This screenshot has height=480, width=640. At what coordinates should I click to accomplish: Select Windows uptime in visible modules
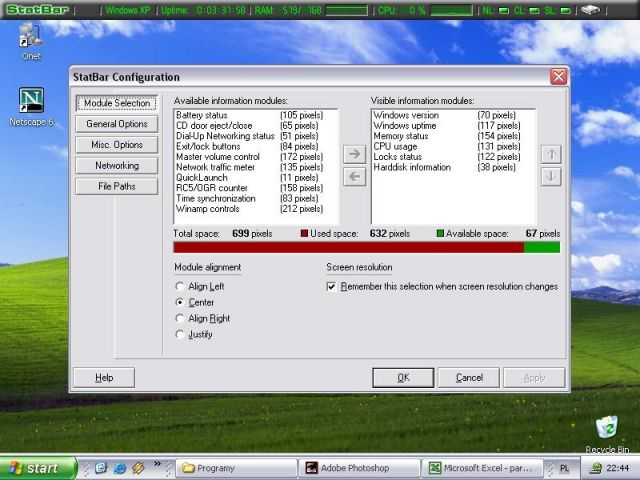(453, 126)
